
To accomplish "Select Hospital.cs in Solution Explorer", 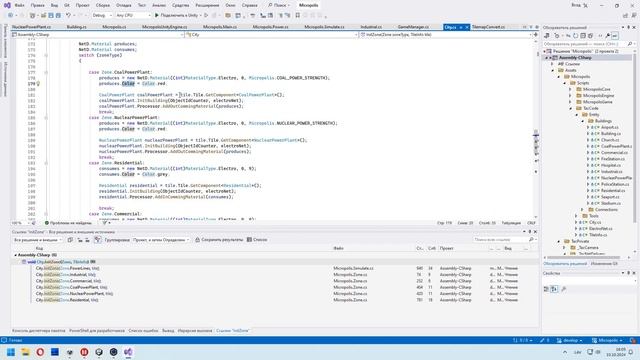I will [611, 165].
